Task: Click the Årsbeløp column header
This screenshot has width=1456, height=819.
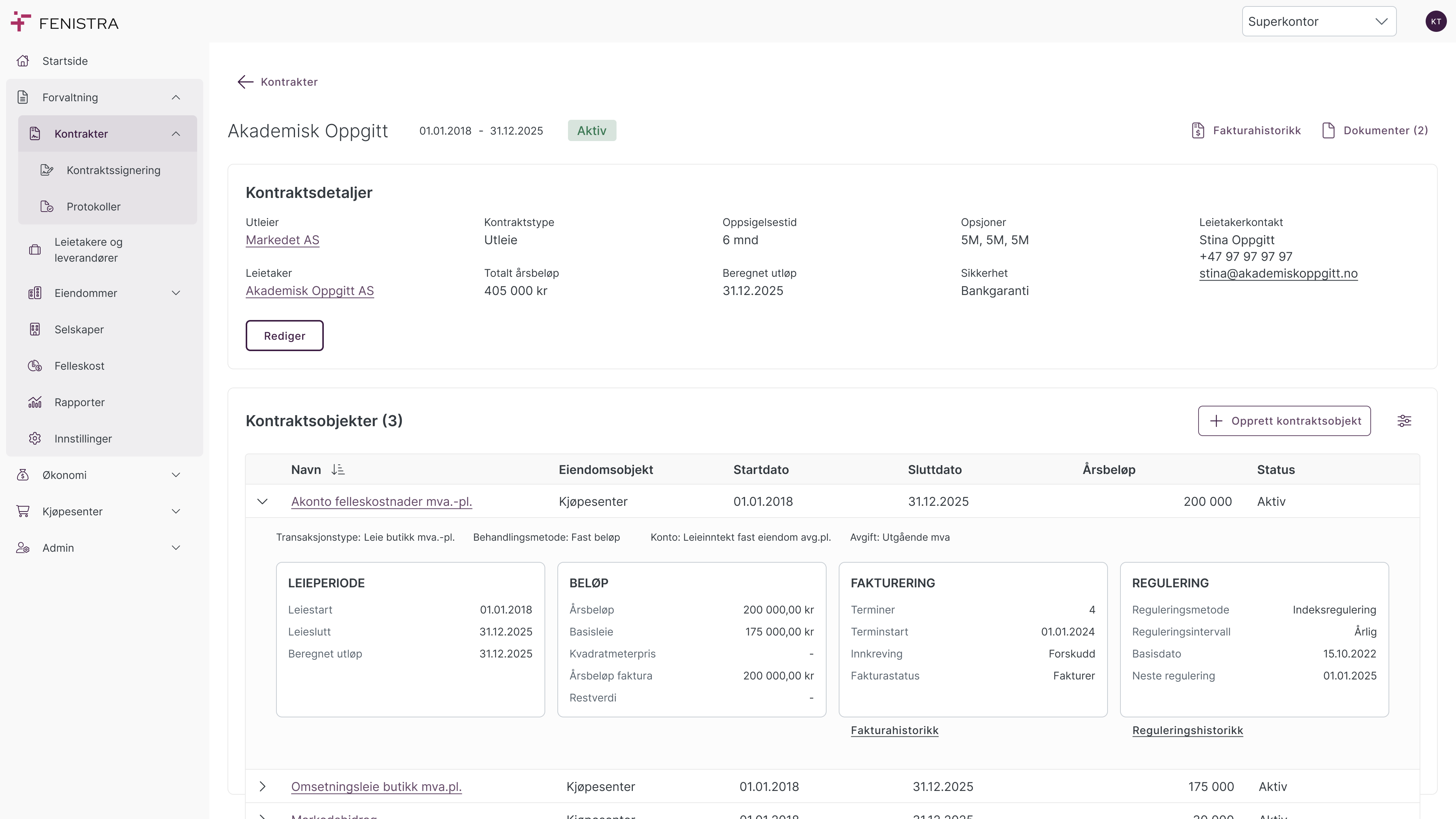Action: 1109,470
